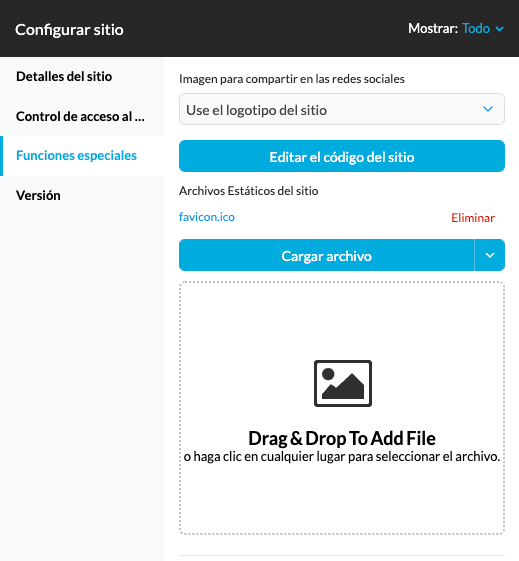The image size is (519, 561).
Task: Open Control de acceso al sitio section
Action: 82,116
